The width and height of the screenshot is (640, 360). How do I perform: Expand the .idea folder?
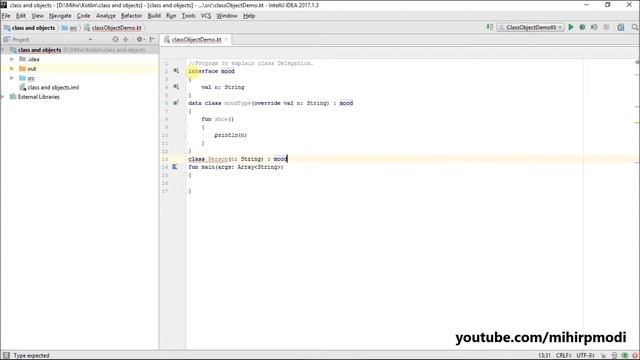point(12,59)
